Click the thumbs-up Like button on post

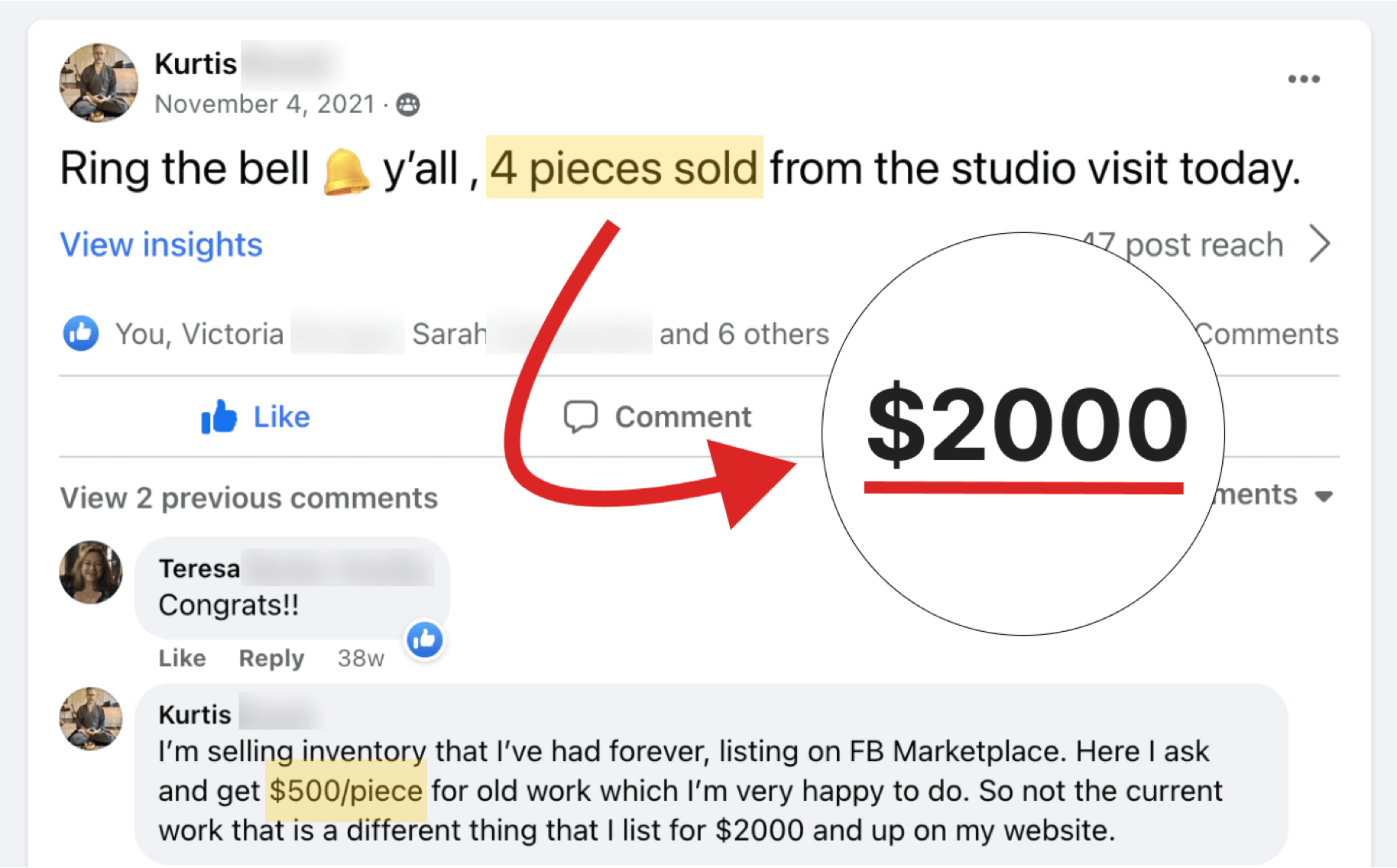[255, 417]
